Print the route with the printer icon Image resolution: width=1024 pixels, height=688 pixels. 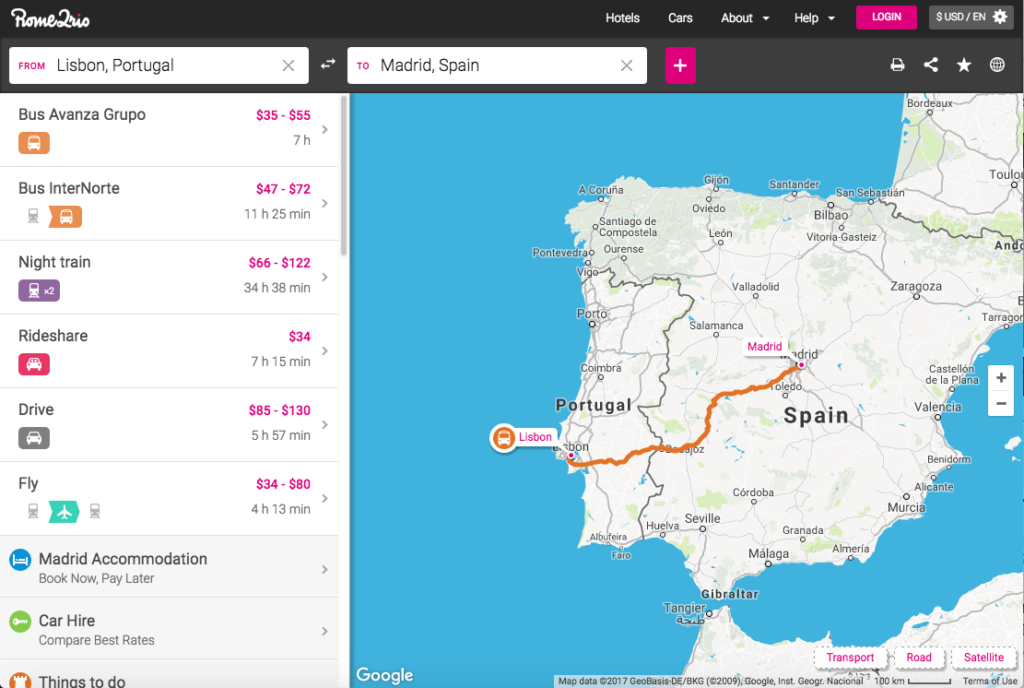pos(897,65)
